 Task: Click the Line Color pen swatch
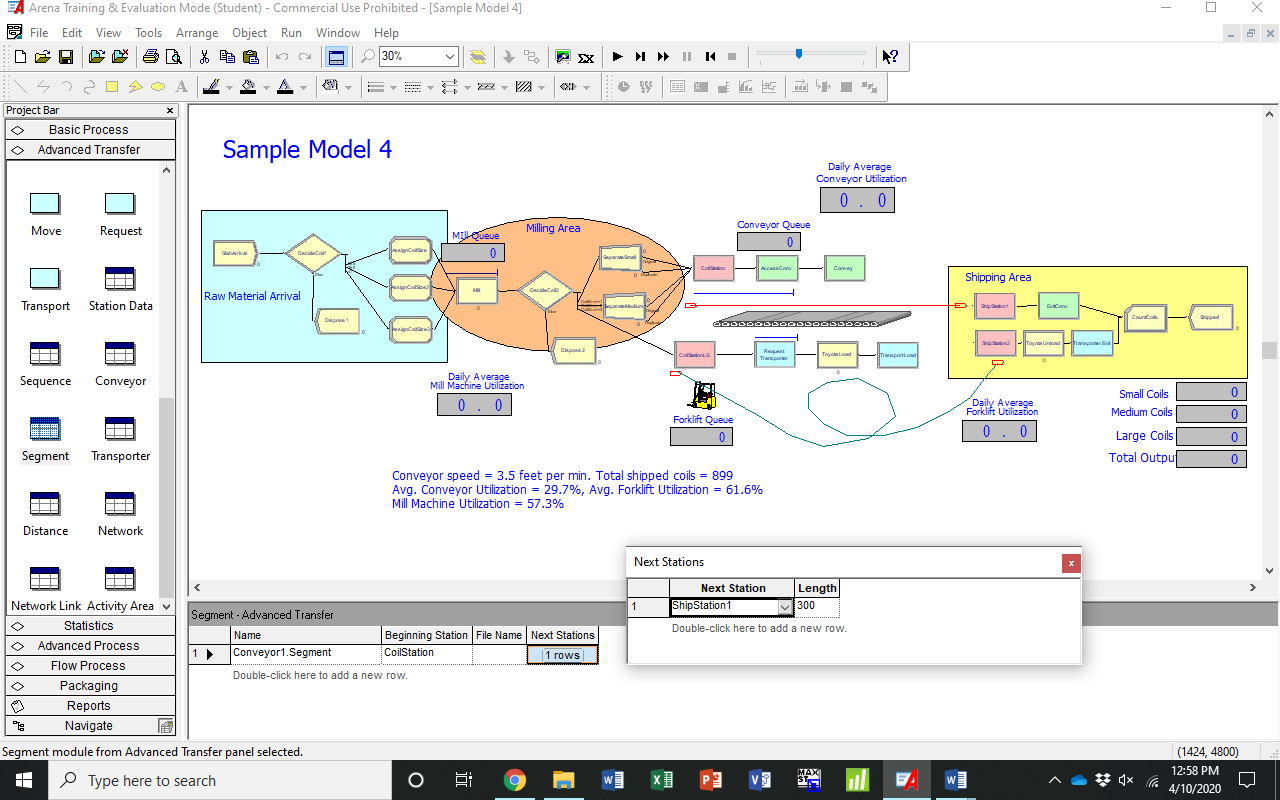pyautogui.click(x=211, y=87)
